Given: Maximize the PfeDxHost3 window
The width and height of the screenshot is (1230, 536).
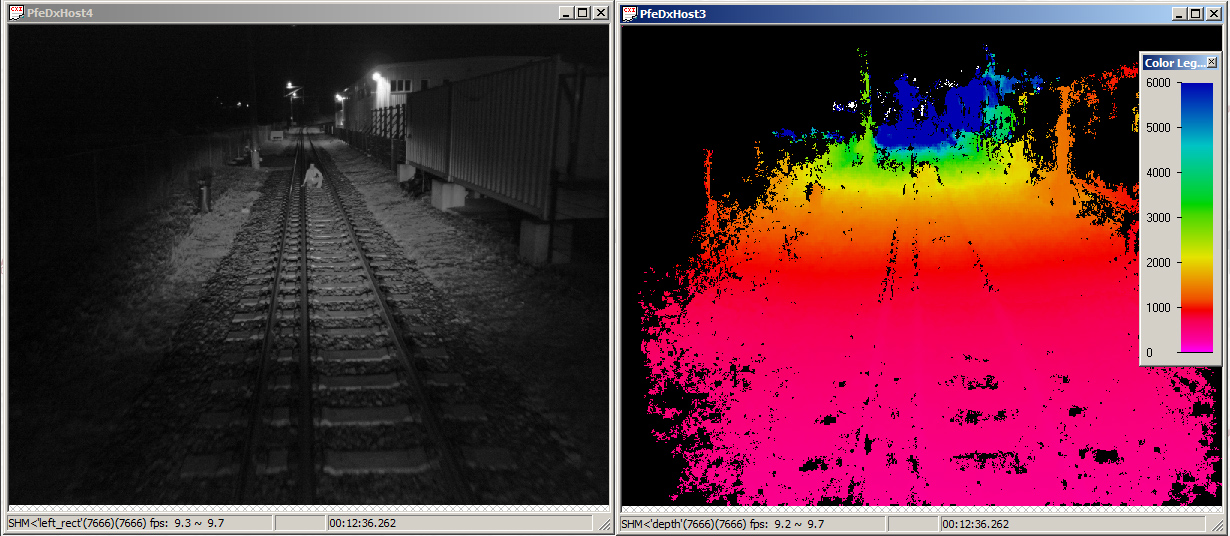Looking at the screenshot, I should tap(1195, 13).
